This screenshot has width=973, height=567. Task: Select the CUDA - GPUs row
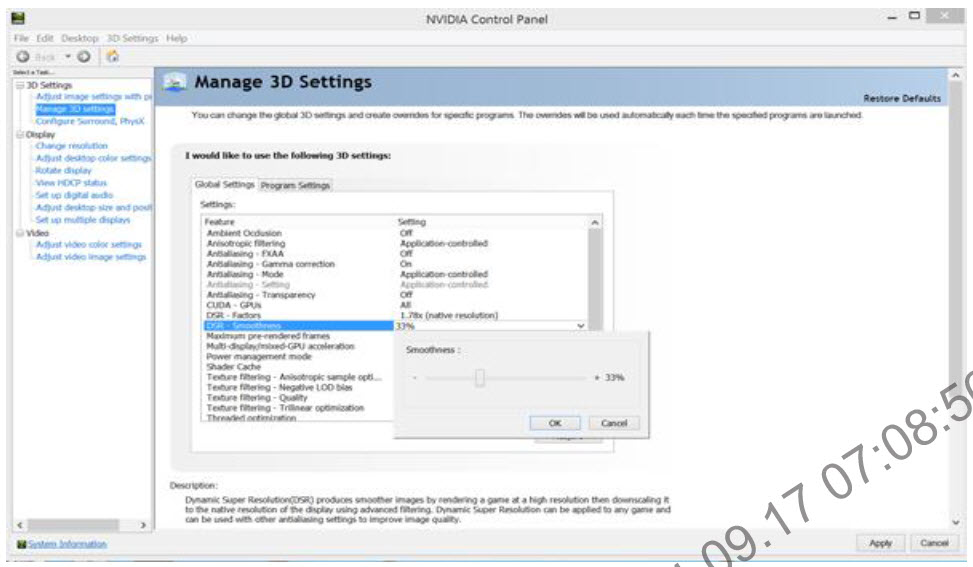pyautogui.click(x=395, y=305)
